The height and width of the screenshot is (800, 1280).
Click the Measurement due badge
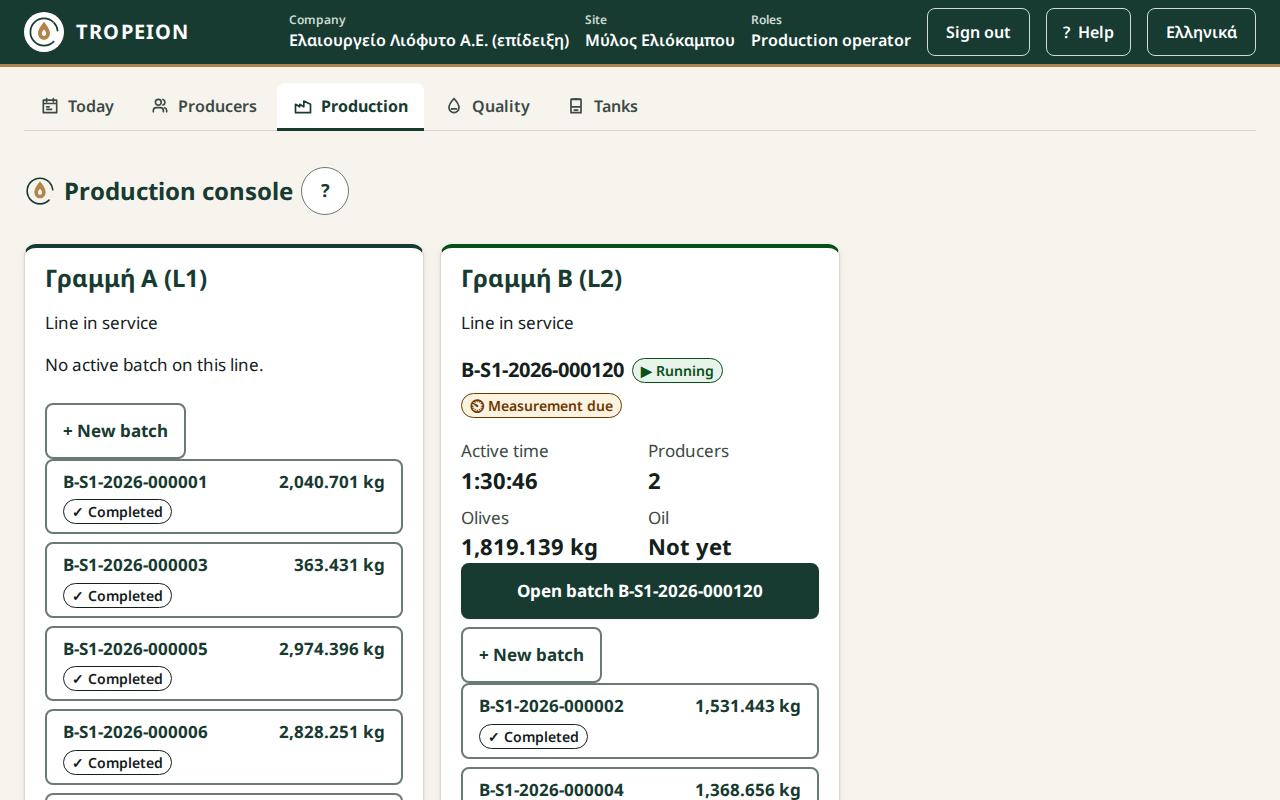[541, 406]
